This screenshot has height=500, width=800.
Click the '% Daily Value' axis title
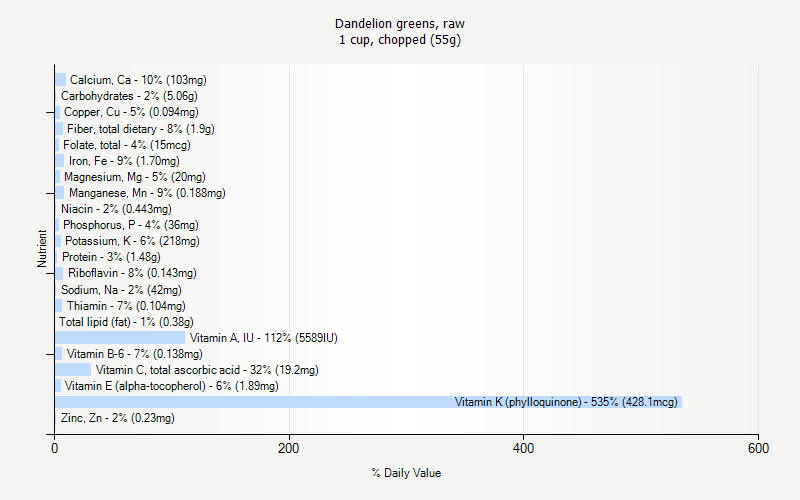tap(406, 473)
